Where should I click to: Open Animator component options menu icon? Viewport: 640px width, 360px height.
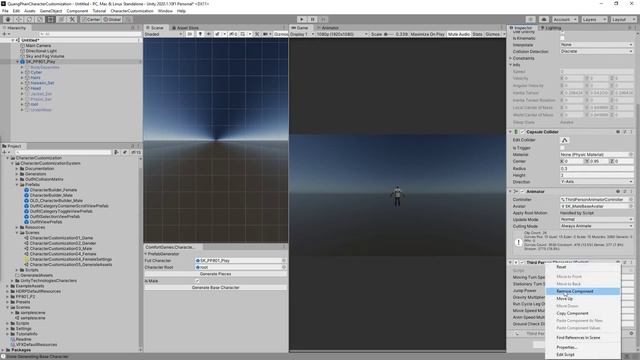(x=631, y=191)
